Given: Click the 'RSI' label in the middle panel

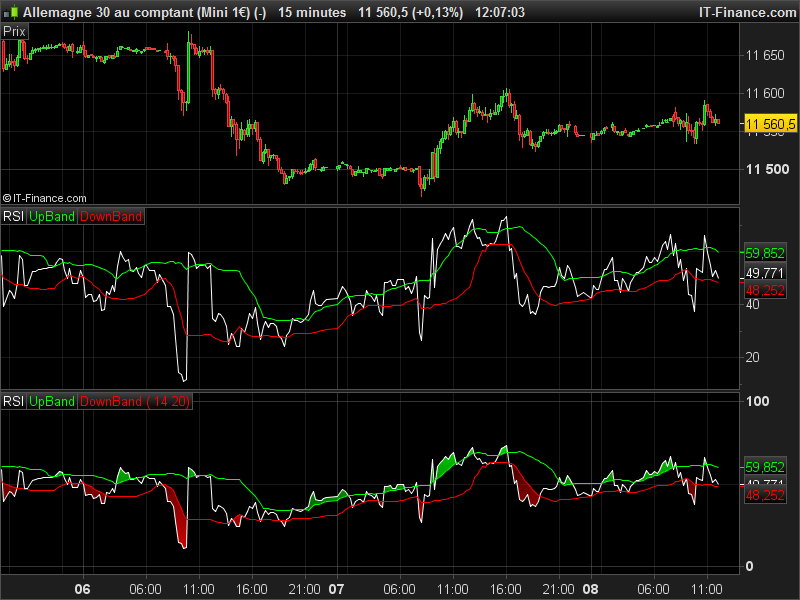Looking at the screenshot, I should click(13, 216).
